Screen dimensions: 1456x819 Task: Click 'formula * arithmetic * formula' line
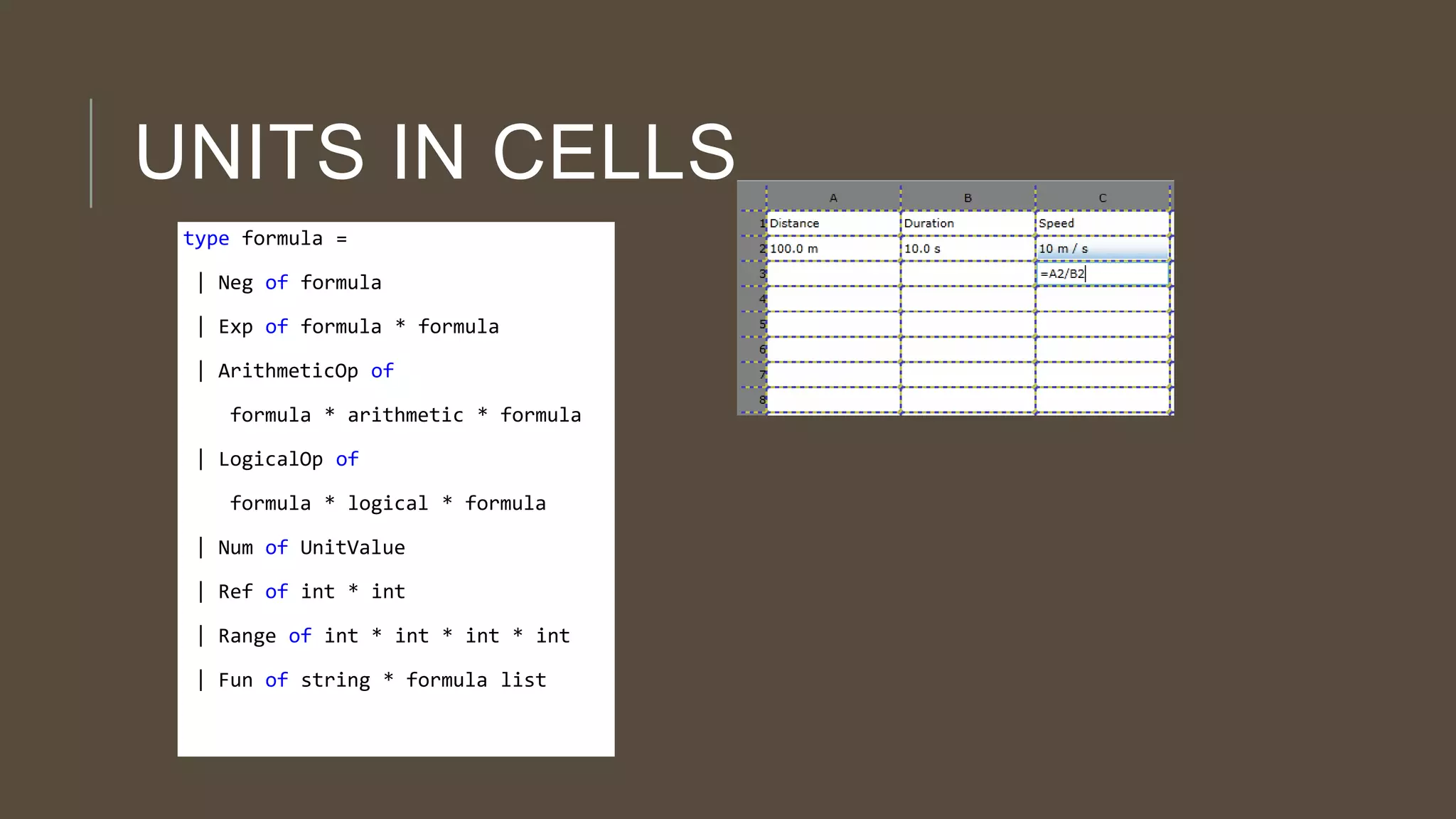(405, 414)
